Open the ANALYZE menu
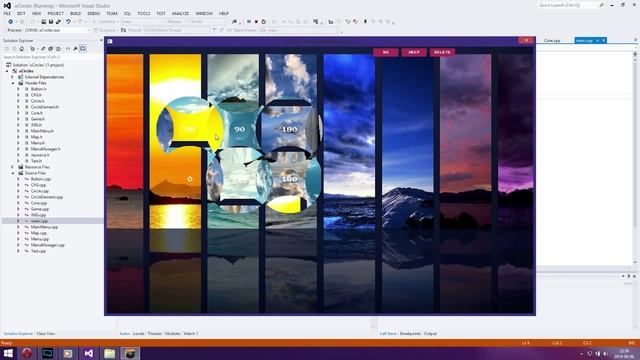Image resolution: width=640 pixels, height=360 pixels. tap(180, 13)
